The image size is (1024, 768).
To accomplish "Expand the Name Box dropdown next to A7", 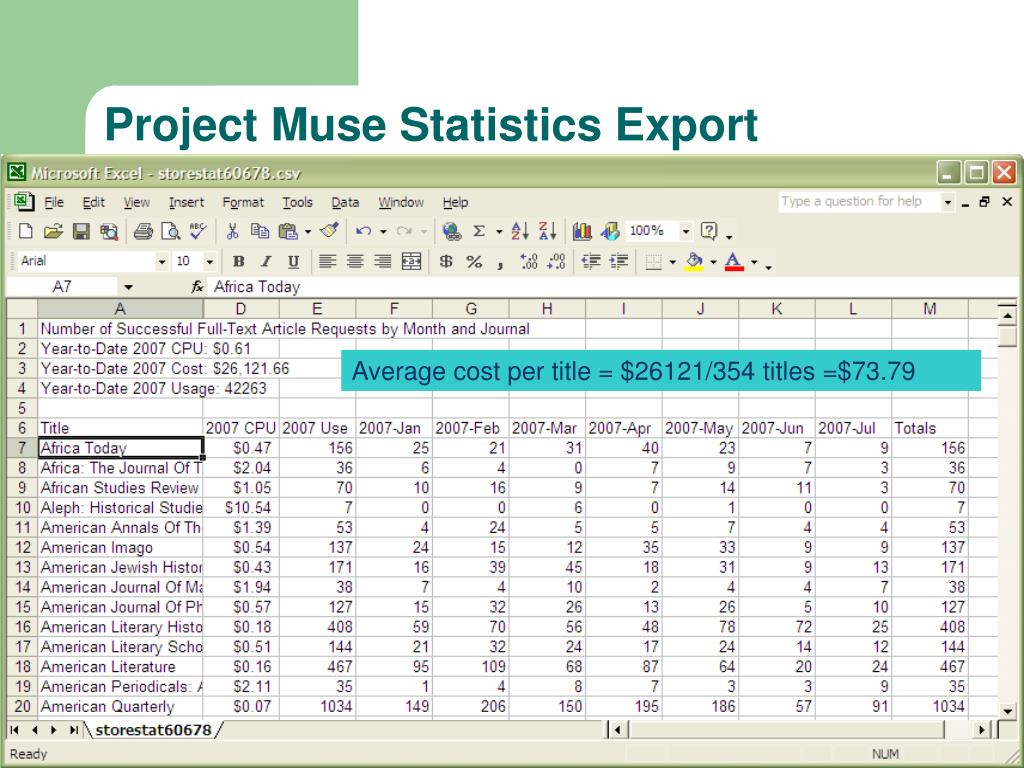I will click(128, 287).
